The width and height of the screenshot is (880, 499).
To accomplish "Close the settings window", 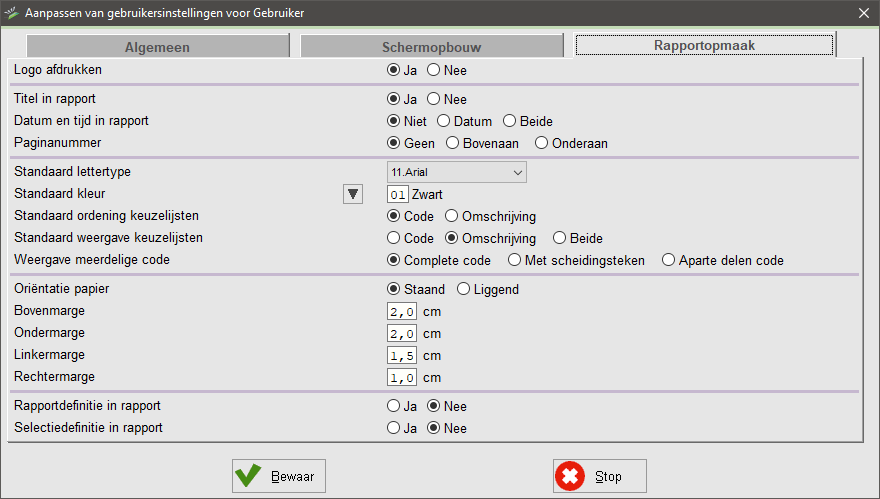I will tap(864, 13).
